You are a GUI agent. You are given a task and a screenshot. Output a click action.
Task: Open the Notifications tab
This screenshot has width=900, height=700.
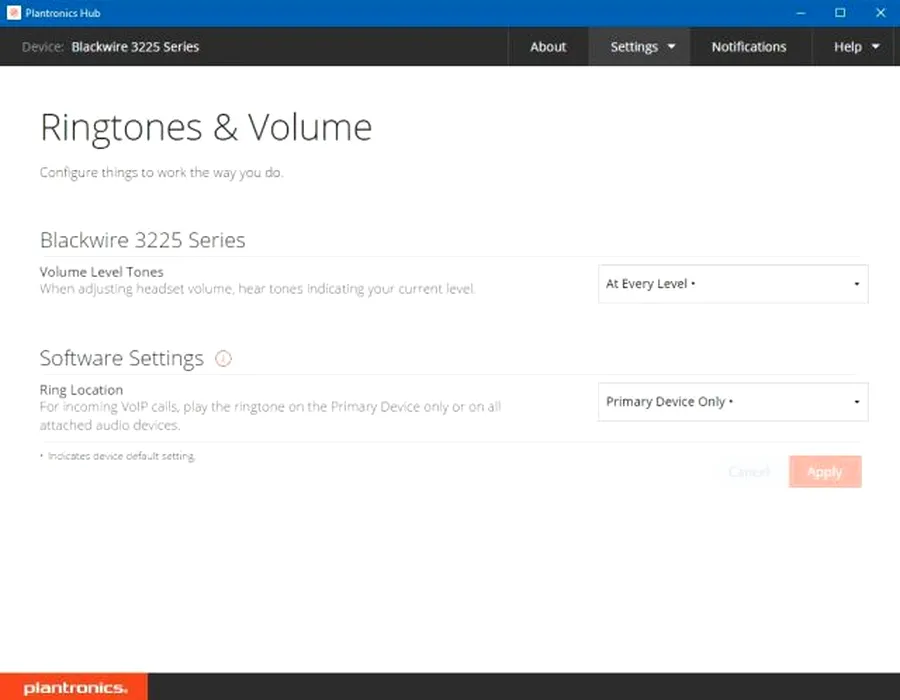pyautogui.click(x=749, y=46)
